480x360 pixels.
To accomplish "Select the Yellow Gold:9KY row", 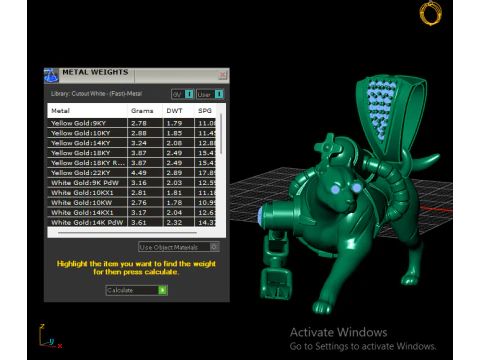I will coord(132,123).
